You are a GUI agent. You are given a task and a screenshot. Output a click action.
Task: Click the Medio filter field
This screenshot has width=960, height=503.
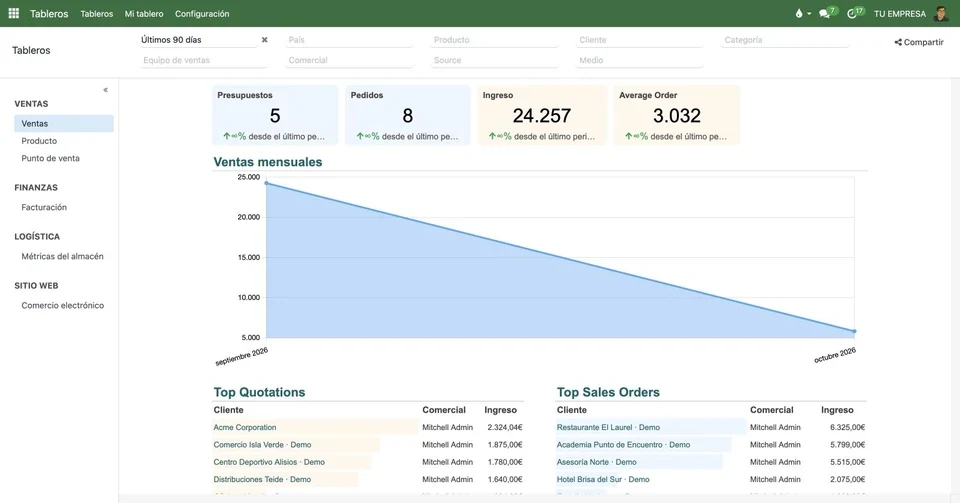pyautogui.click(x=640, y=60)
